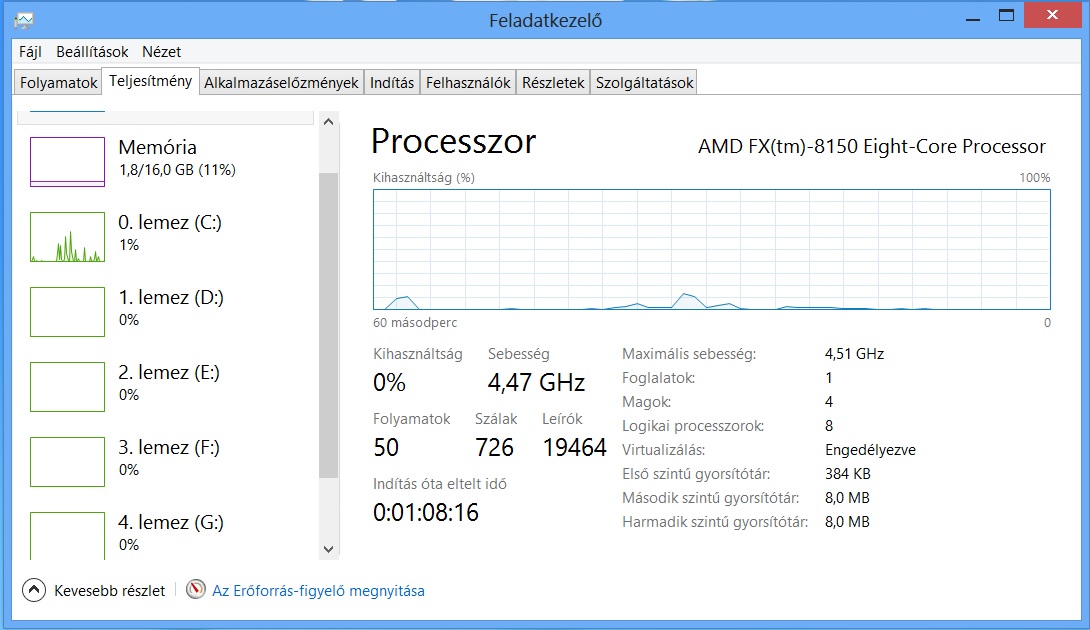Open the Fájl menu
The image size is (1090, 630).
point(30,51)
